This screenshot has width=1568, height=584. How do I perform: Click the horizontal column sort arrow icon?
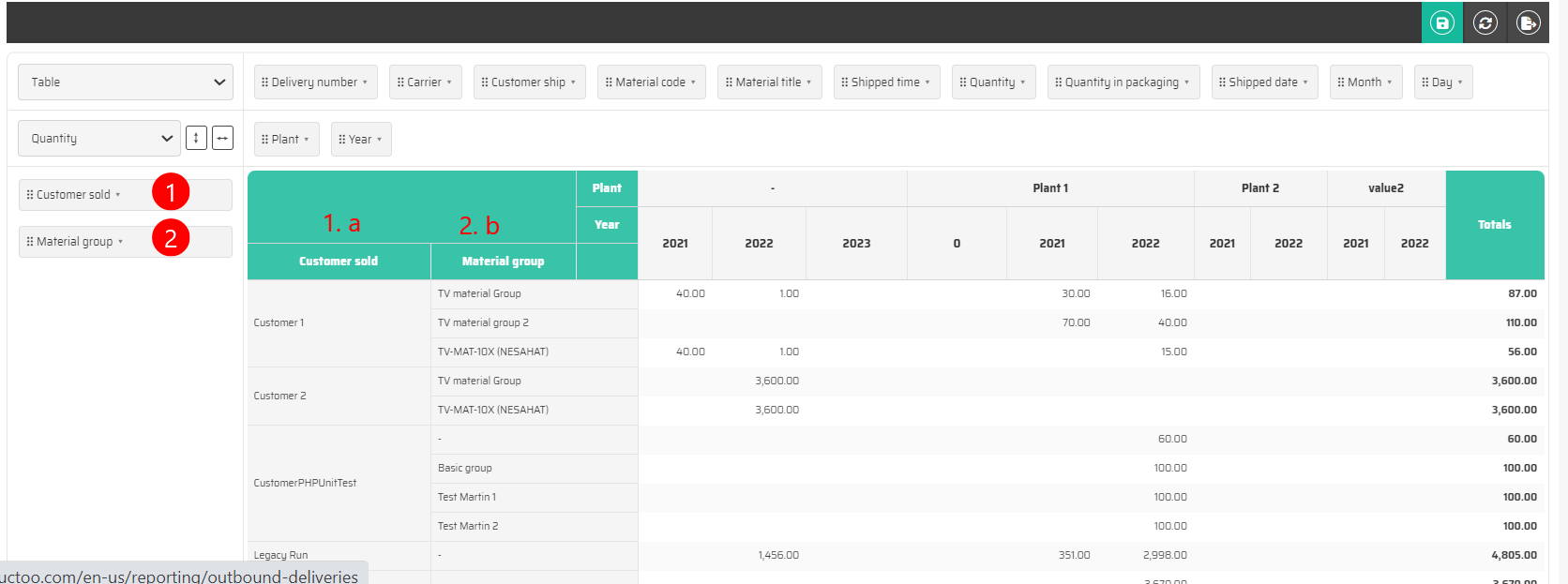click(x=222, y=138)
